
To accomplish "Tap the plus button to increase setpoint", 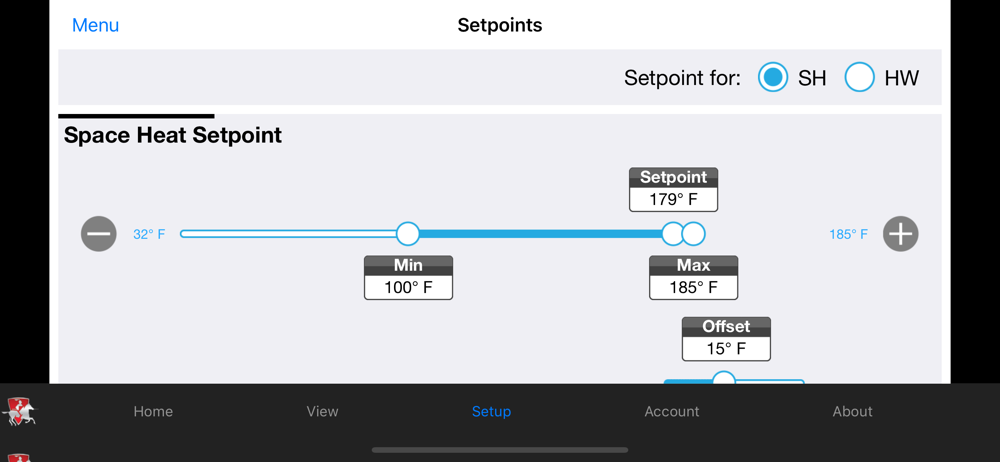I will click(900, 234).
